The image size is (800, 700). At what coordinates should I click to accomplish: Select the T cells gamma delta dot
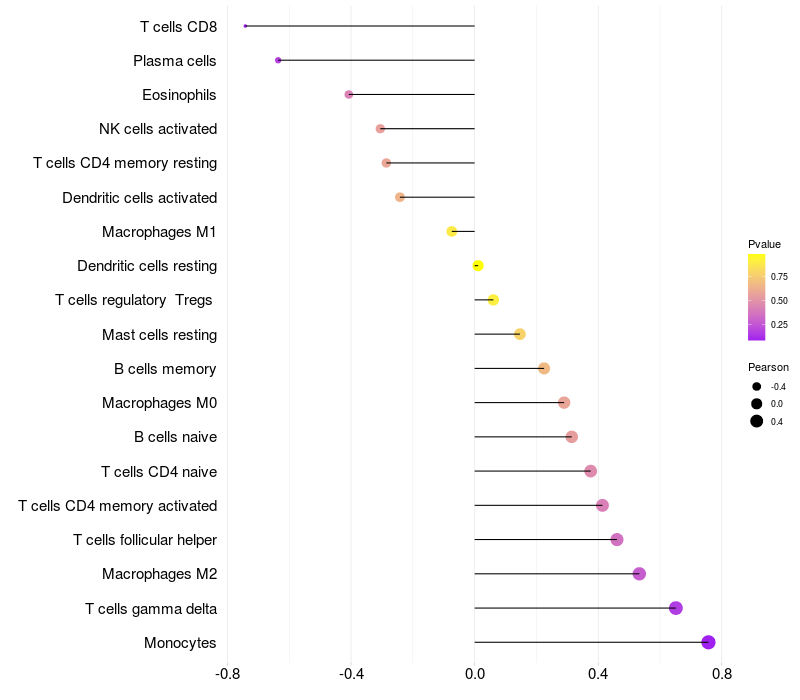click(676, 608)
